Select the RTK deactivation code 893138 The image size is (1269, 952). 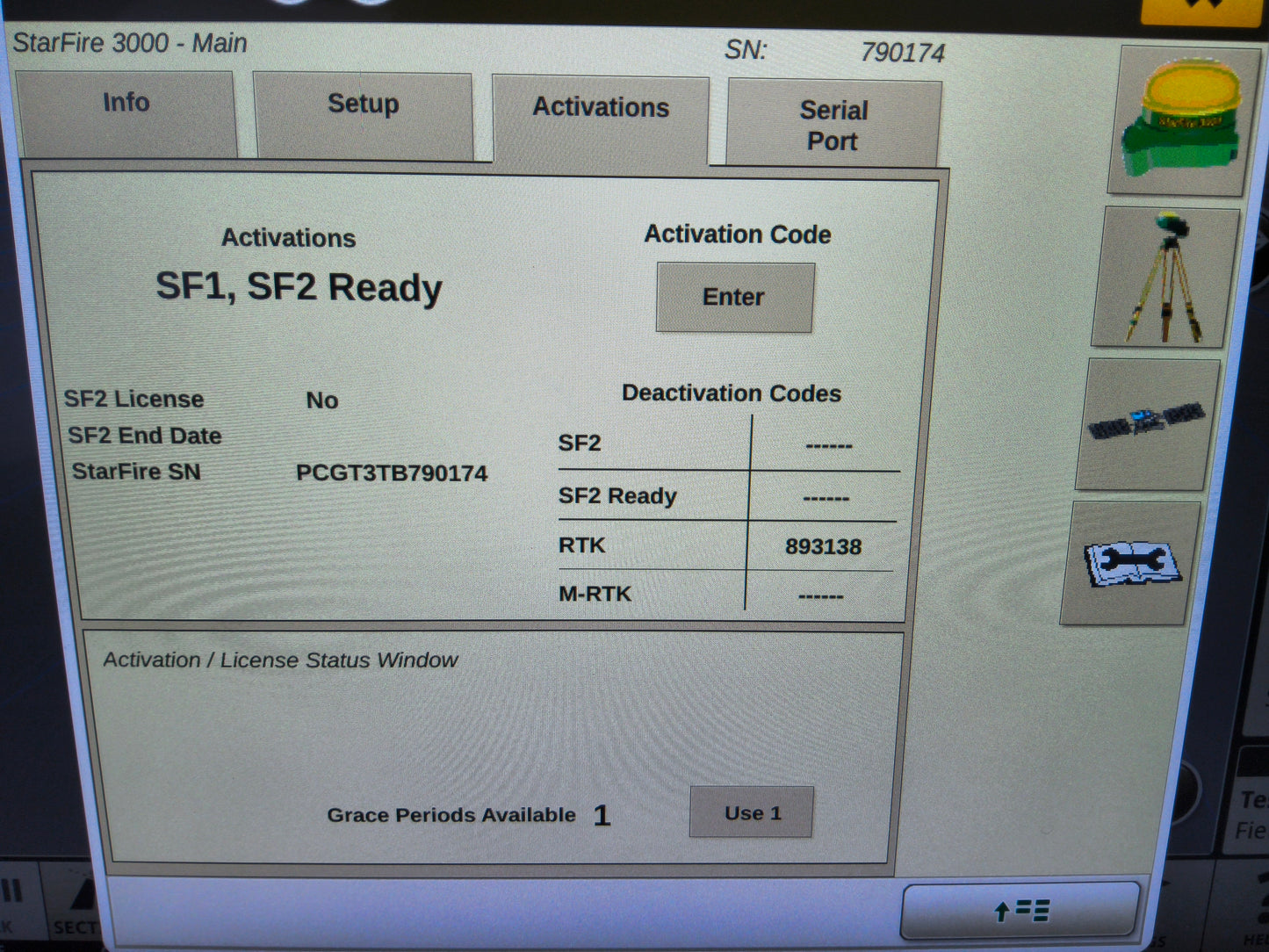[823, 547]
